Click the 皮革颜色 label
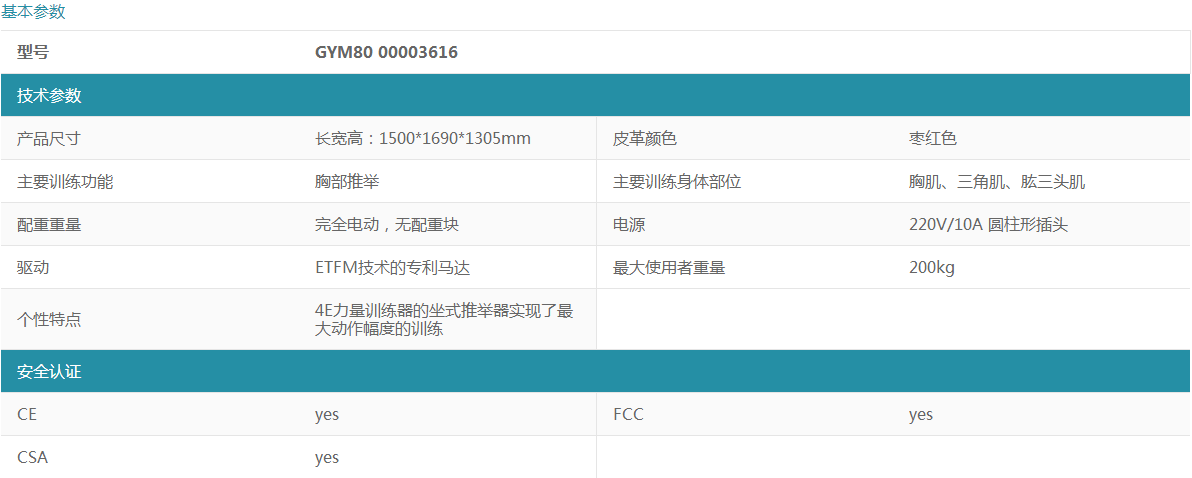1192x478 pixels. point(645,139)
